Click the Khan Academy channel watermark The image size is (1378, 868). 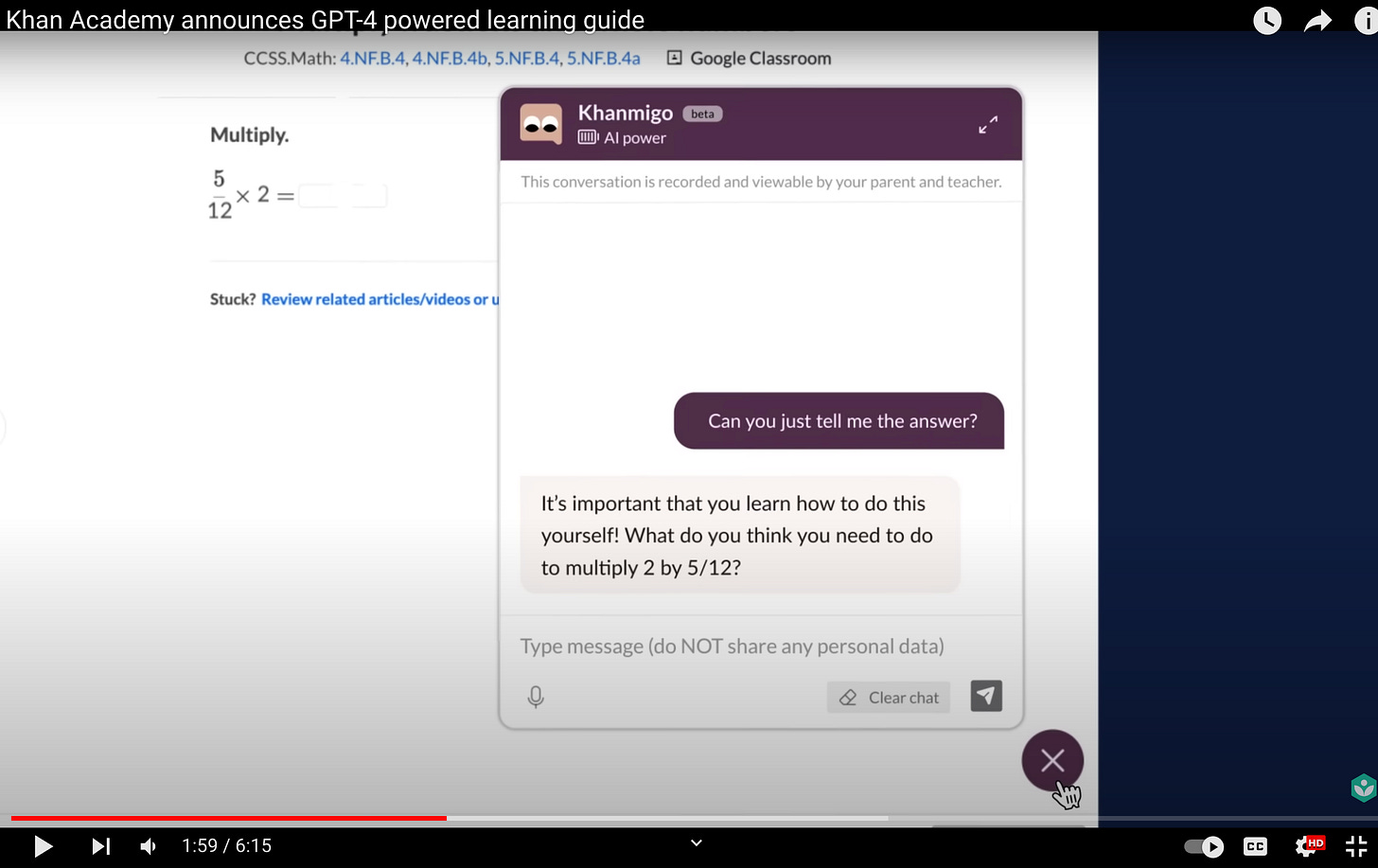(x=1363, y=788)
